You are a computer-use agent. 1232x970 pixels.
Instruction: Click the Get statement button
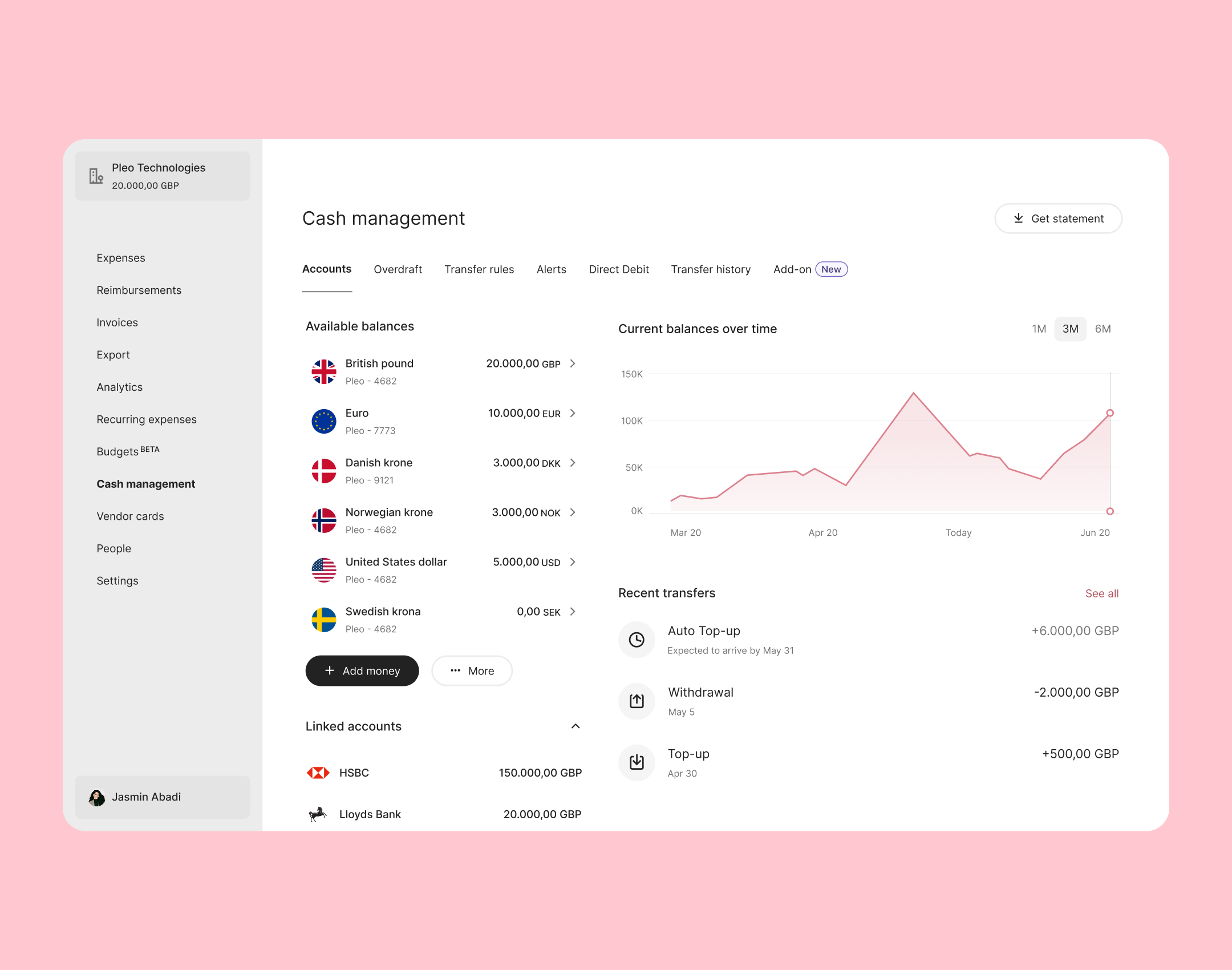click(x=1059, y=219)
